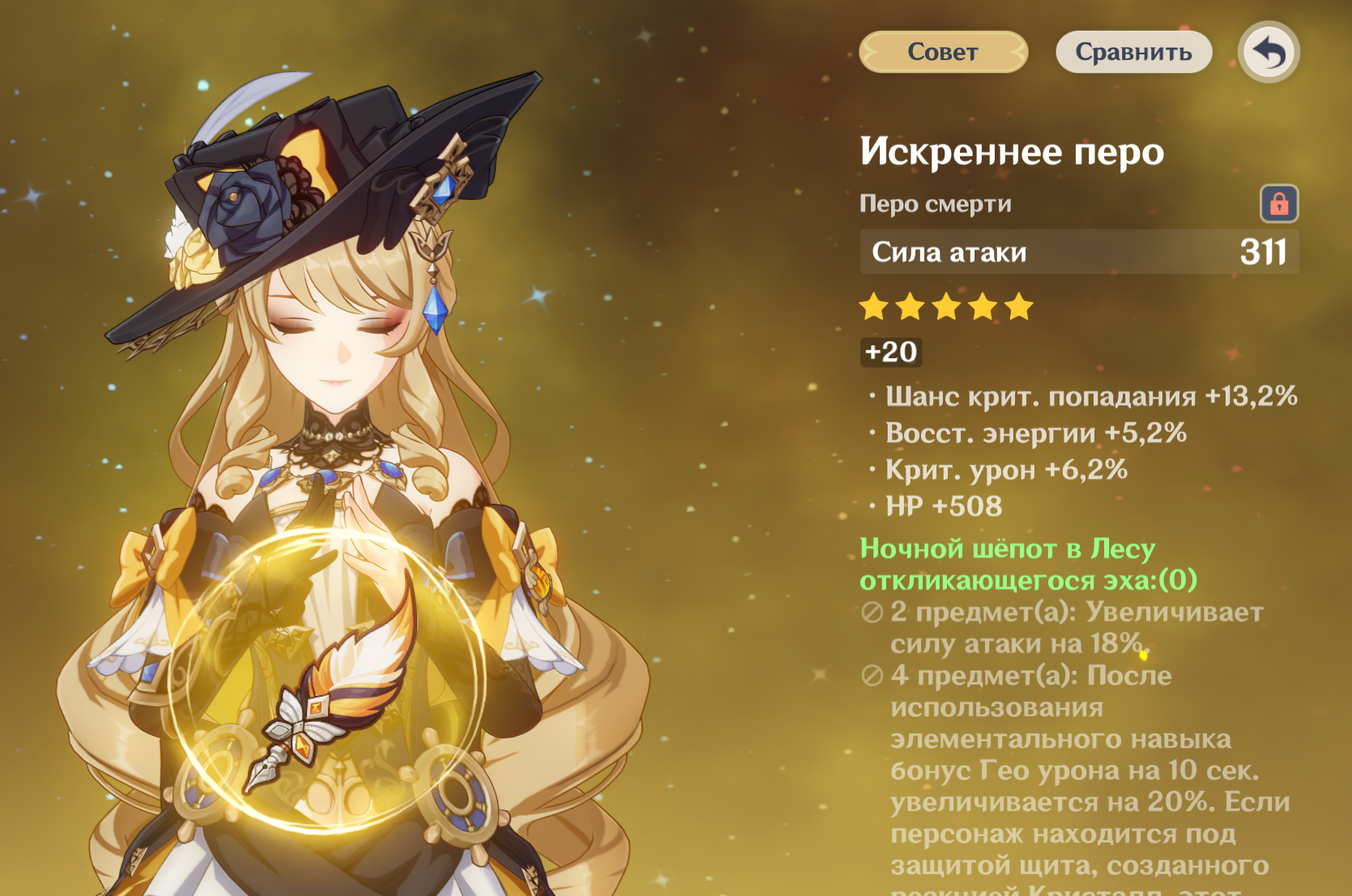Click the +20 level badge
The image size is (1352, 896).
[x=891, y=352]
